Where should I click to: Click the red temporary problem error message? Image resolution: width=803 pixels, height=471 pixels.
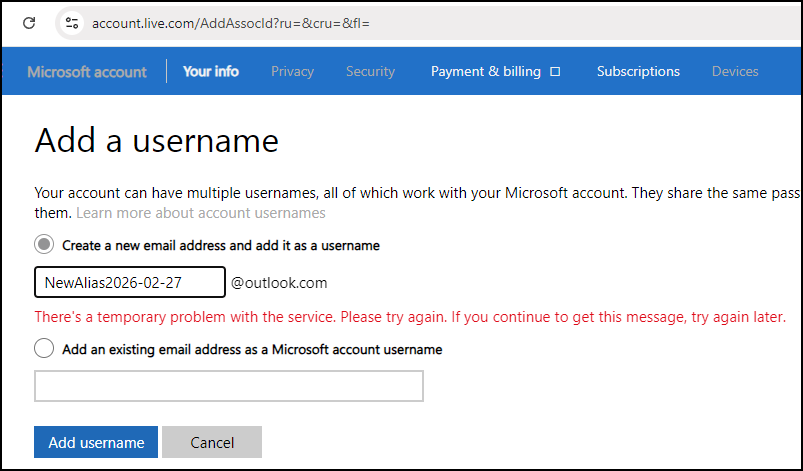point(410,317)
